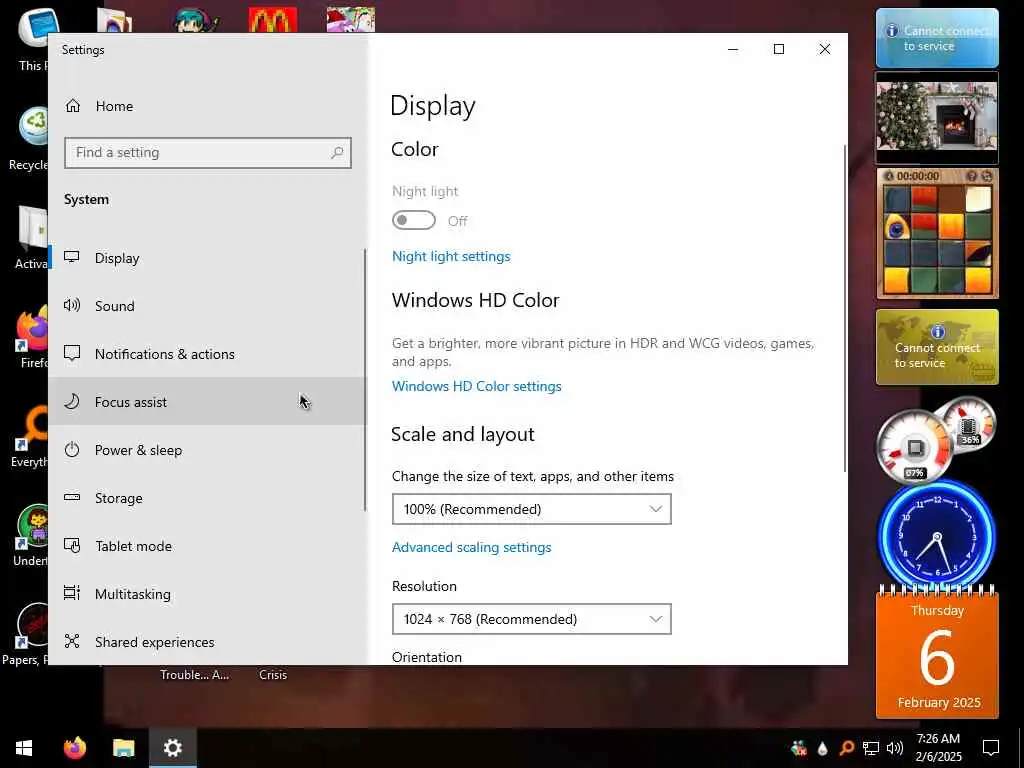Click the colorful people tray icon
1024x768 pixels.
pyautogui.click(x=798, y=748)
